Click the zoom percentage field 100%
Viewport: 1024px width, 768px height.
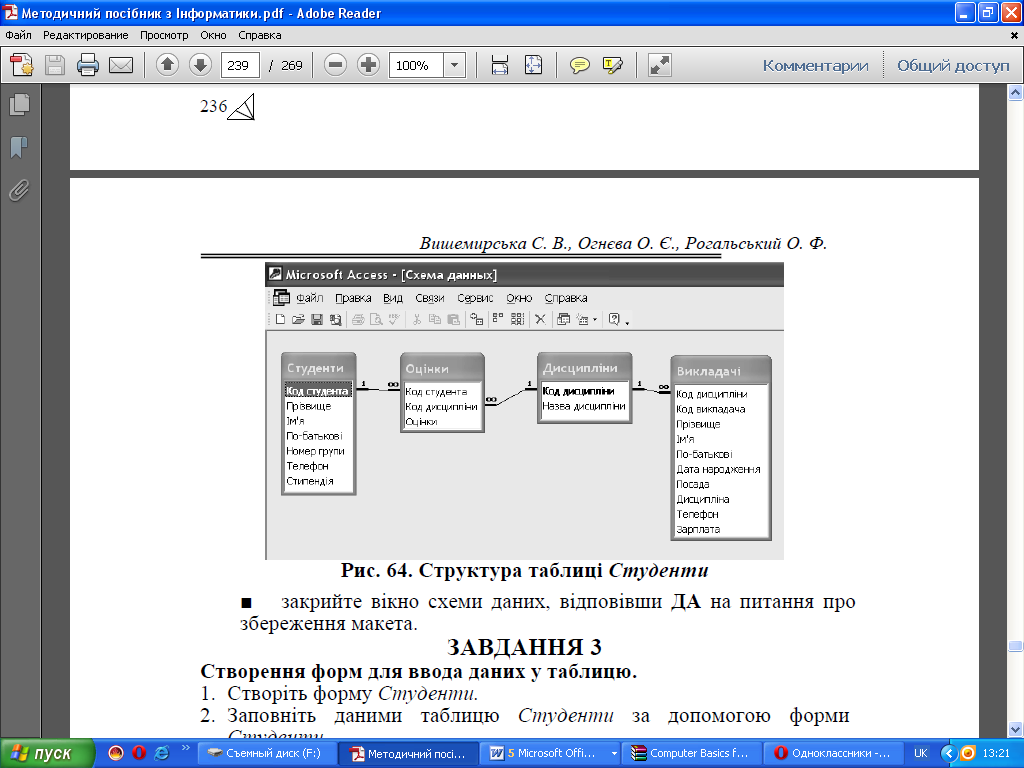(416, 65)
